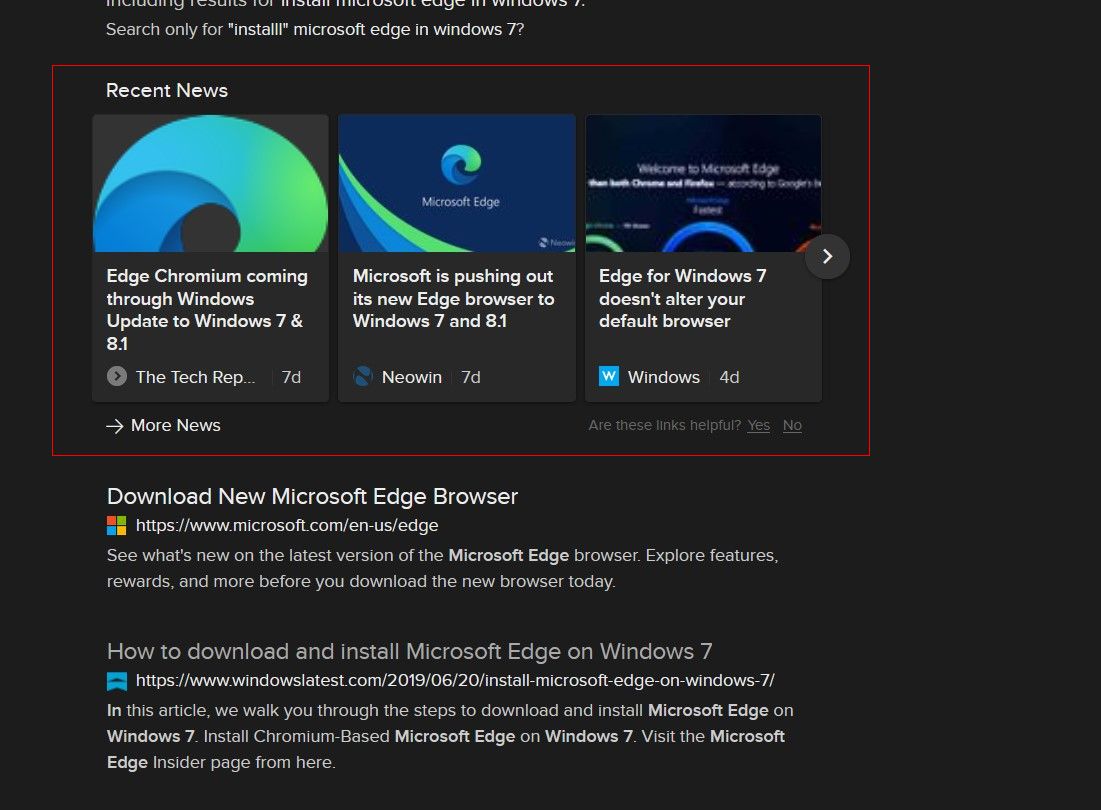Image resolution: width=1101 pixels, height=810 pixels.
Task: Open Download New Microsoft Edge Browser result
Action: (x=312, y=496)
